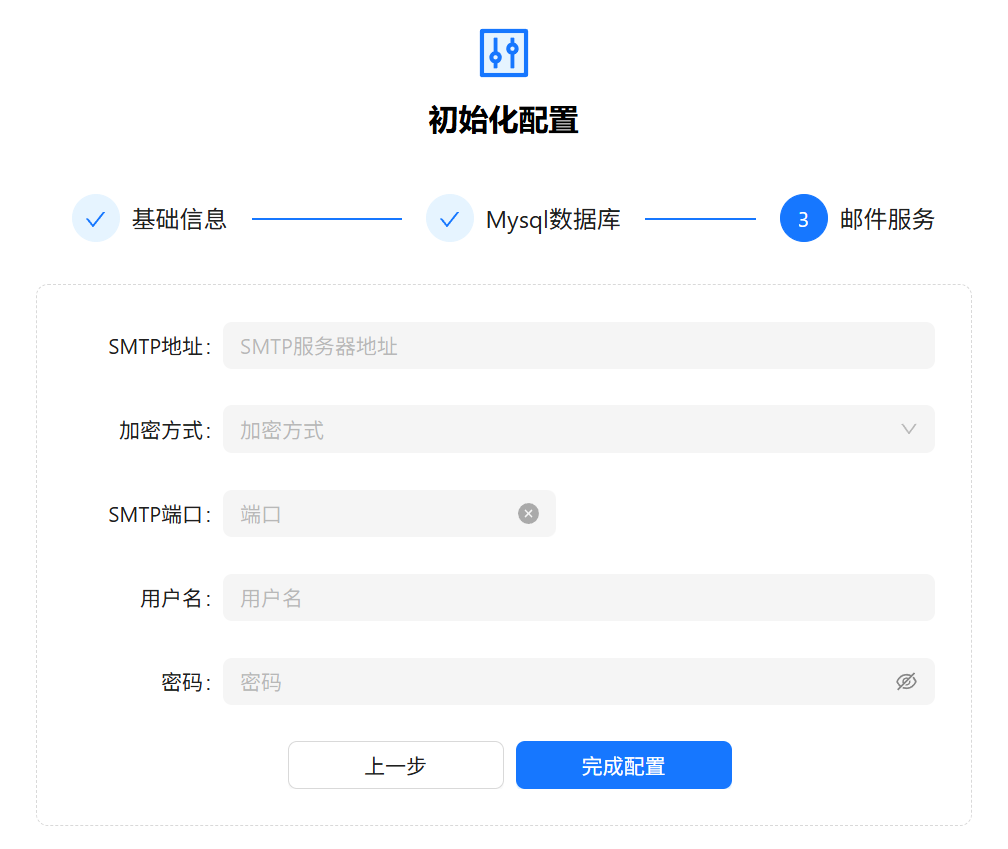This screenshot has height=849, width=1008.
Task: Click the step 3 number circle
Action: [x=803, y=218]
